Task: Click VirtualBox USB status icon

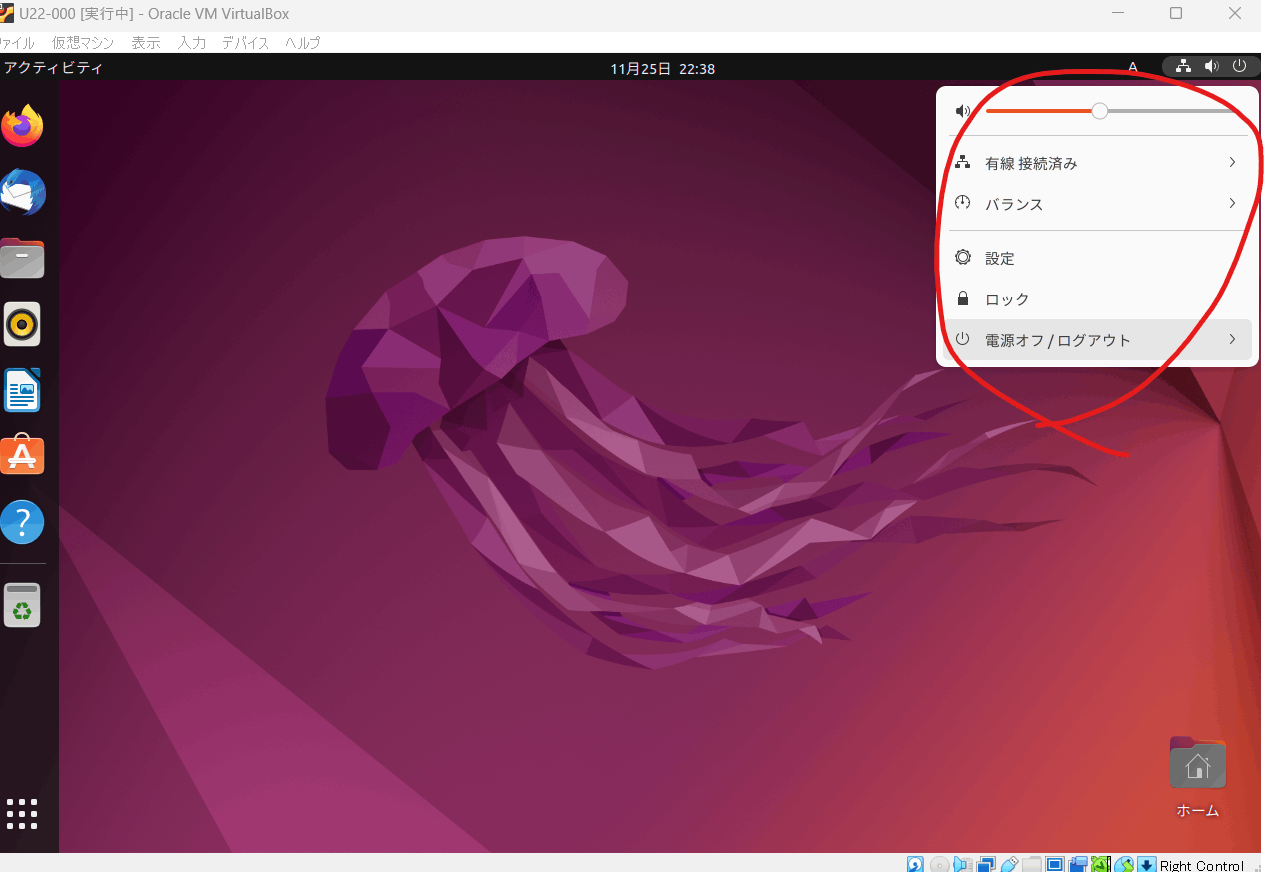Action: [1010, 864]
